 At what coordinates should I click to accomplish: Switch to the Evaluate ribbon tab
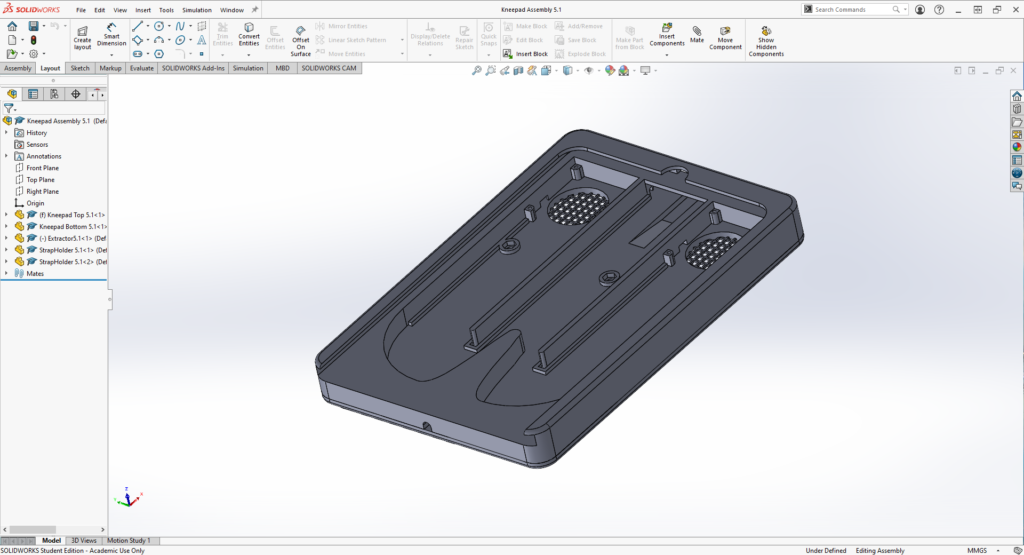pos(141,68)
